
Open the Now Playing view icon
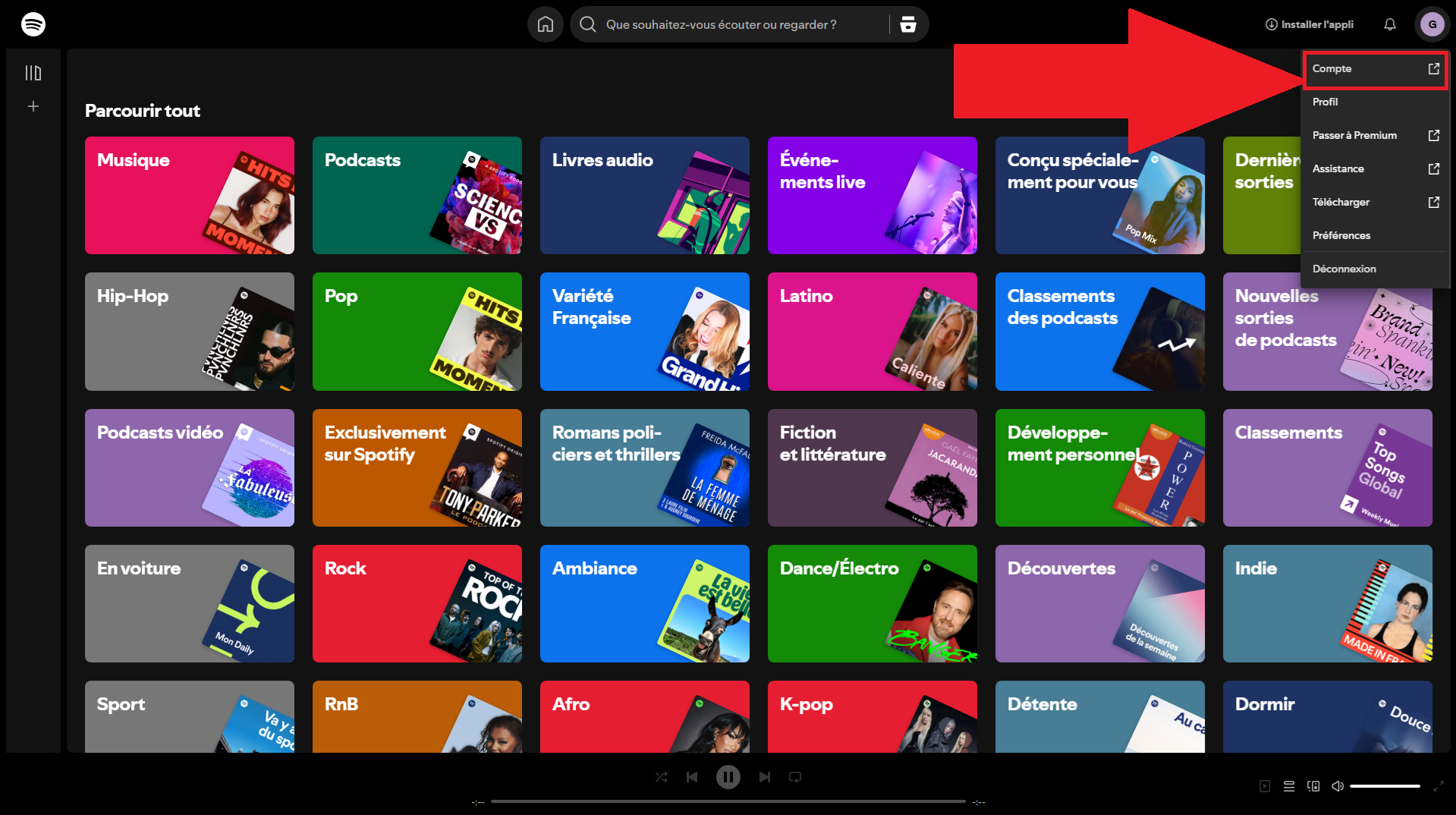pos(1265,786)
